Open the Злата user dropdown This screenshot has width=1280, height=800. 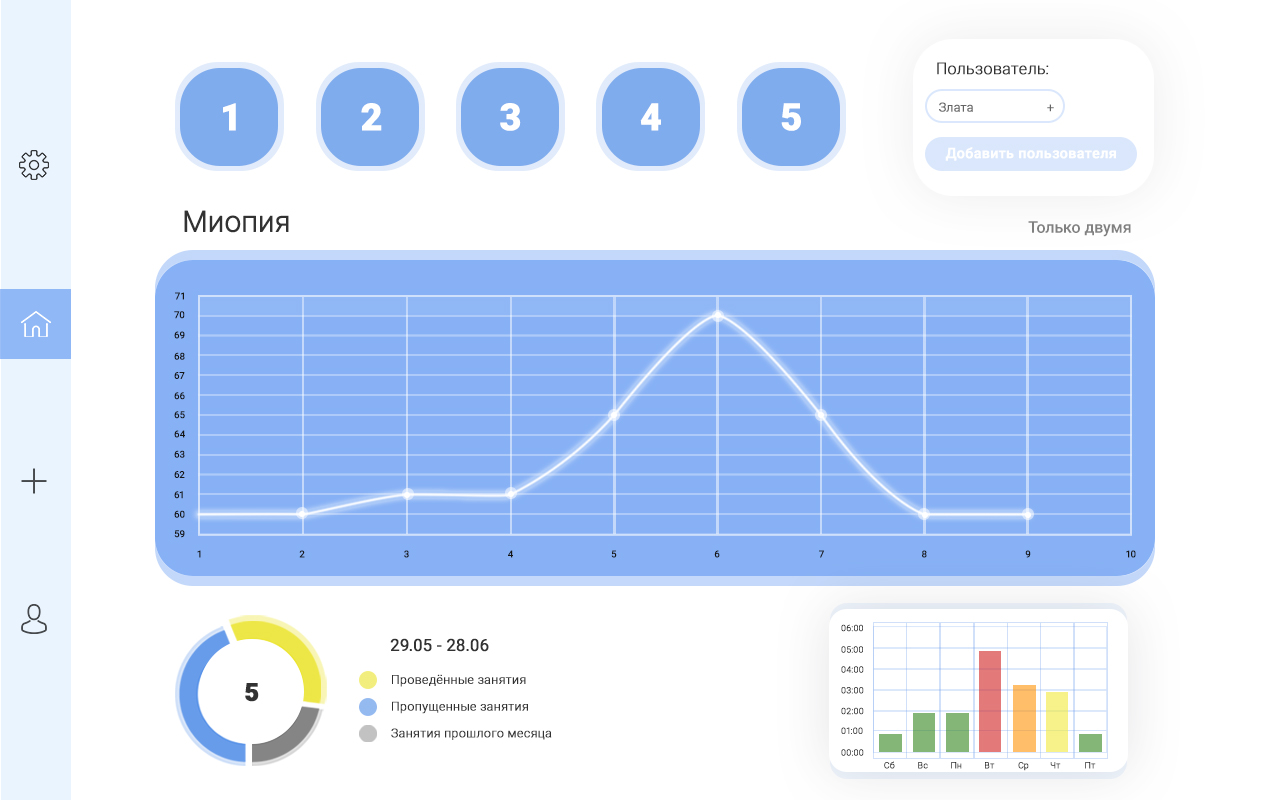[x=995, y=107]
